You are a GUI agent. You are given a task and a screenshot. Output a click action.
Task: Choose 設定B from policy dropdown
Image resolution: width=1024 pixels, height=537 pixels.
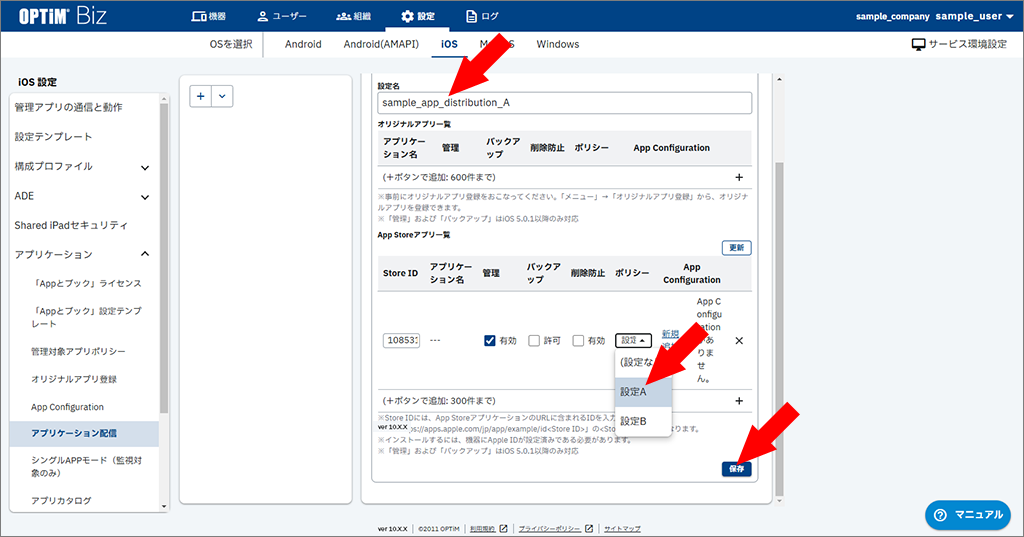(643, 421)
